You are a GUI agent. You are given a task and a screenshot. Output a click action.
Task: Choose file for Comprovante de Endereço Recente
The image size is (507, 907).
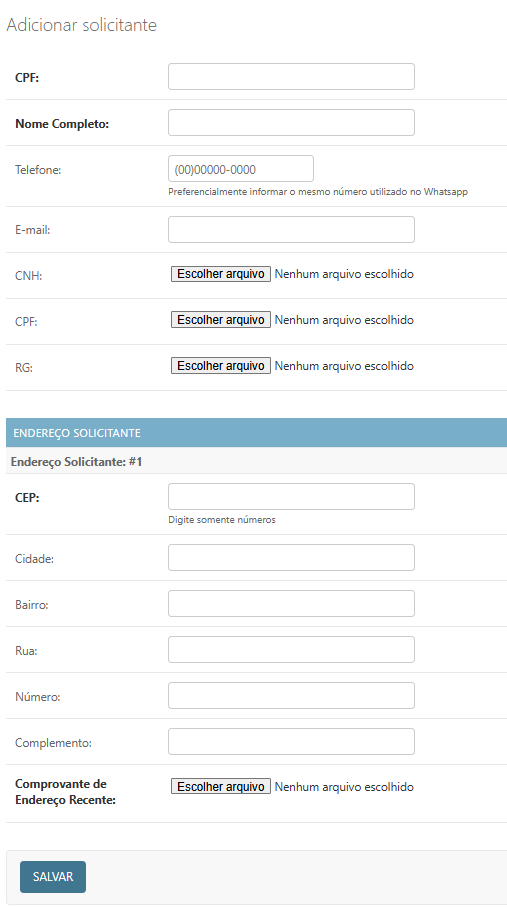click(221, 787)
